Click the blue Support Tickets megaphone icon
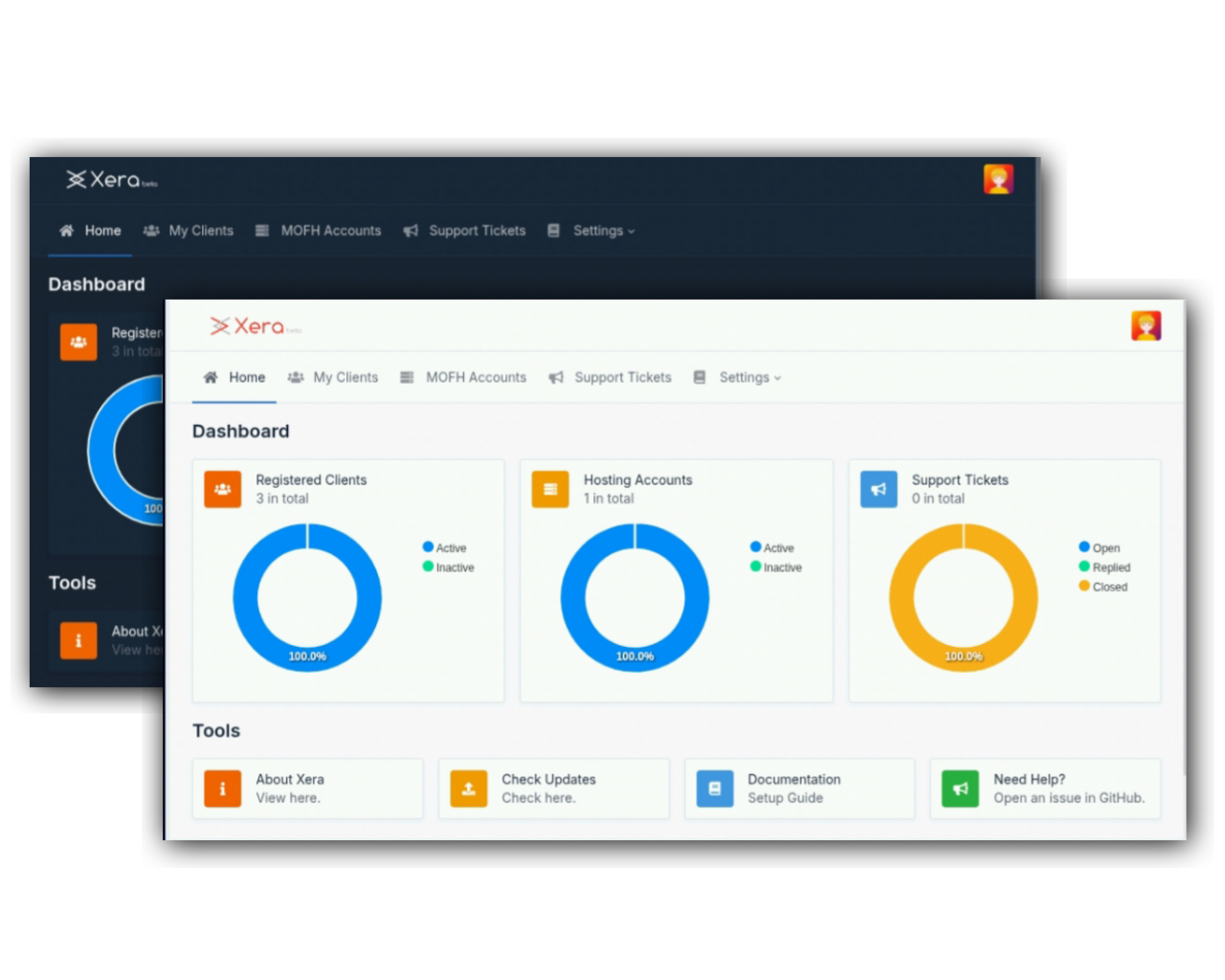The height and width of the screenshot is (980, 1225). pos(878,489)
